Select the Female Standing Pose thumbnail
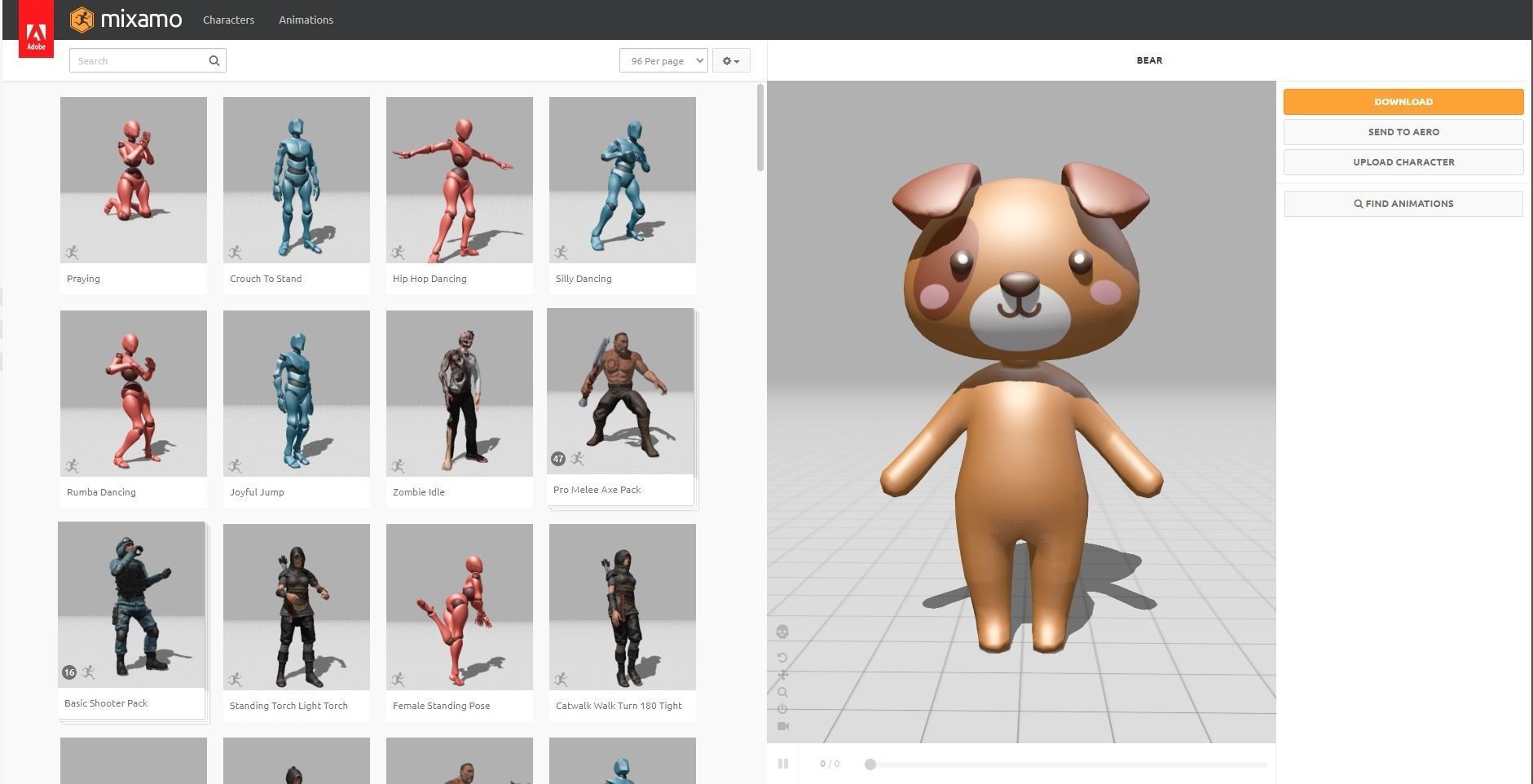This screenshot has width=1533, height=784. coord(460,607)
